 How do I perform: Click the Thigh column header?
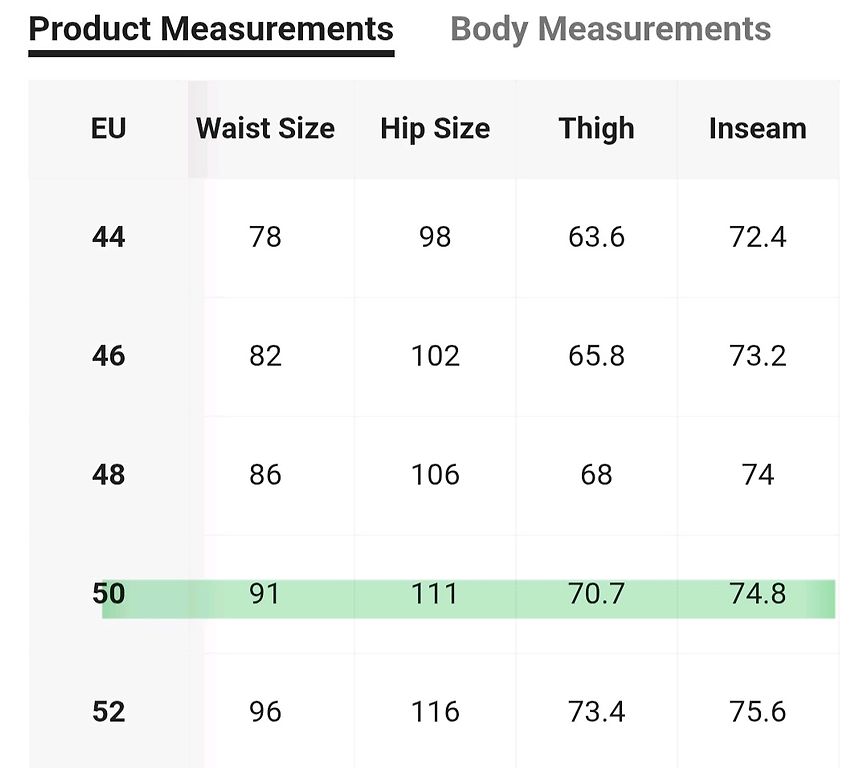(596, 128)
